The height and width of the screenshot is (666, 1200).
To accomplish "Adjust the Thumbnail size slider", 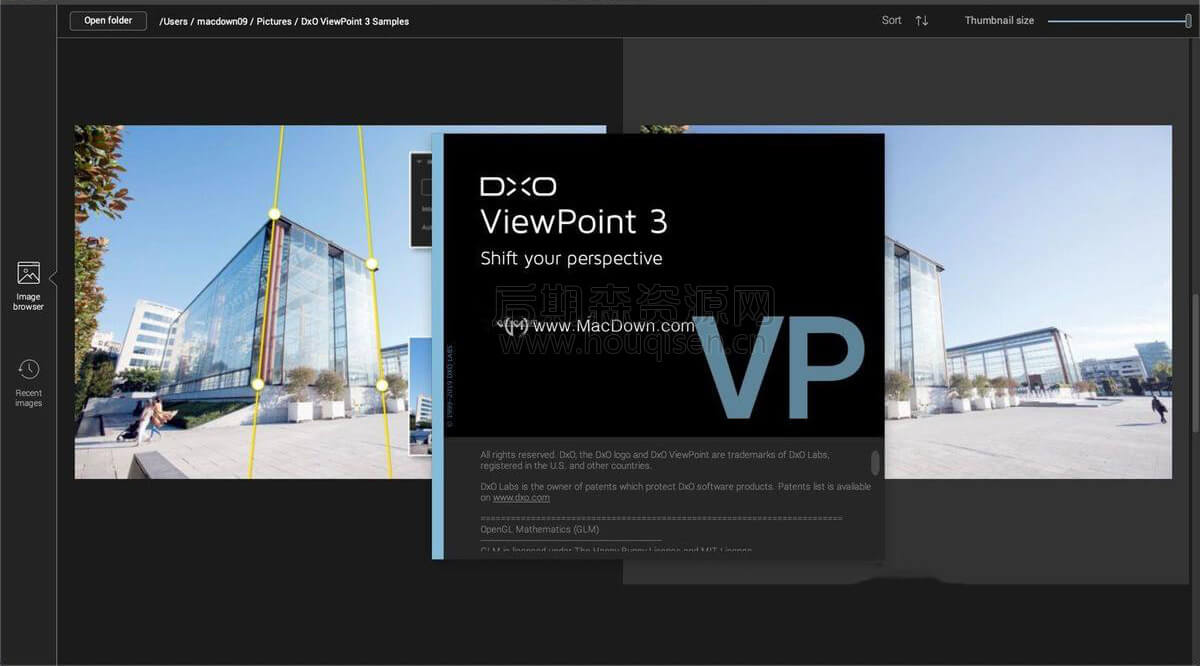I will click(1119, 20).
